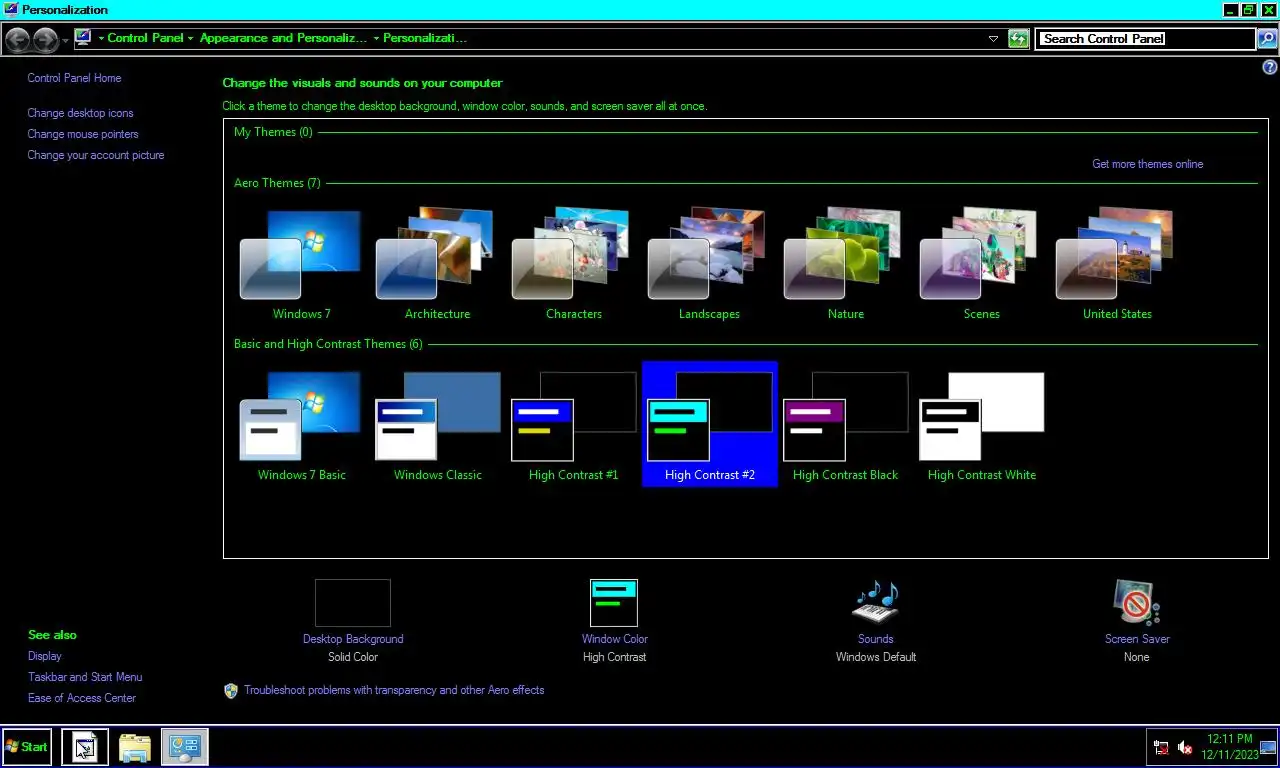Click Get more themes online
Image resolution: width=1280 pixels, height=768 pixels.
pyautogui.click(x=1147, y=164)
